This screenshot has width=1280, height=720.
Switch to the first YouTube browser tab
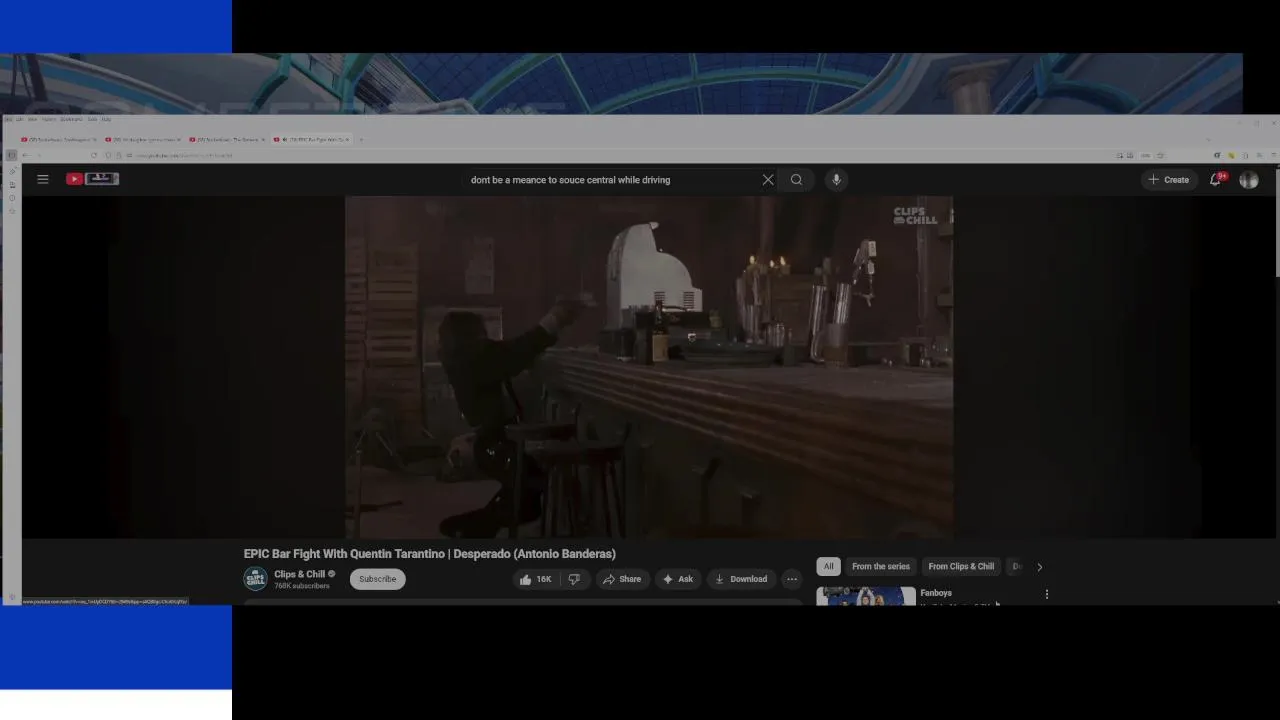pos(58,140)
